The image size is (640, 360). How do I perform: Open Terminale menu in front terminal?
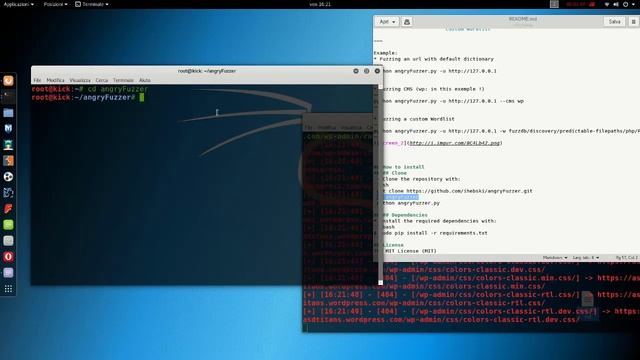pyautogui.click(x=123, y=80)
